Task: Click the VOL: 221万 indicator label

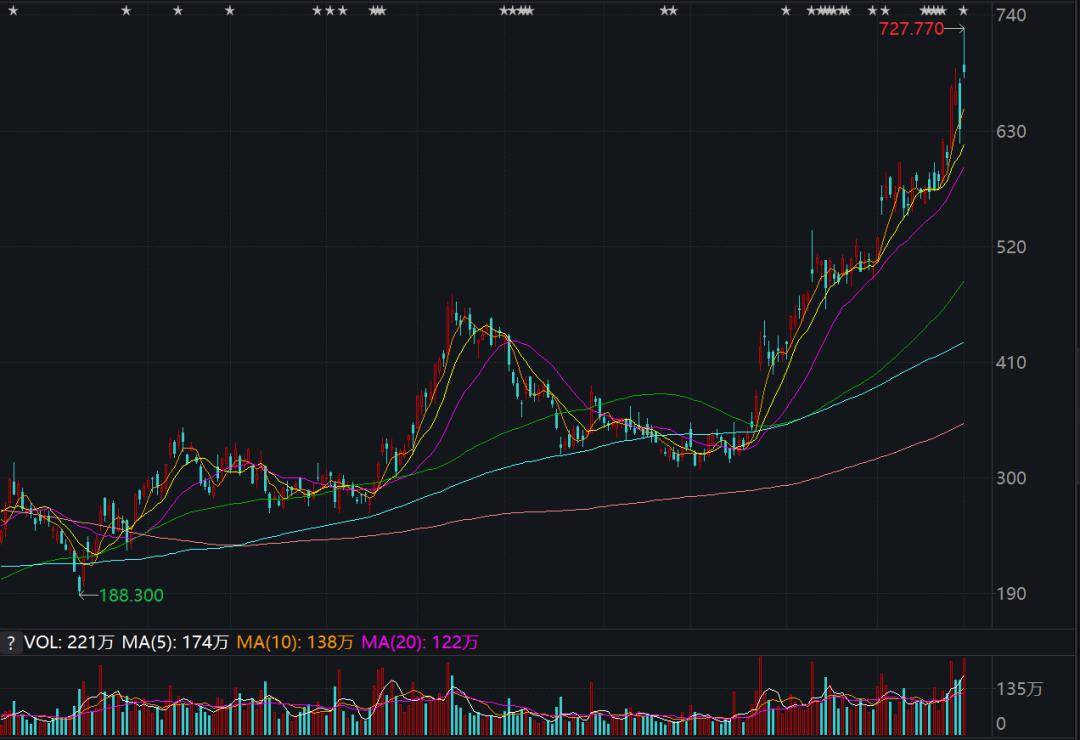Action: point(69,643)
